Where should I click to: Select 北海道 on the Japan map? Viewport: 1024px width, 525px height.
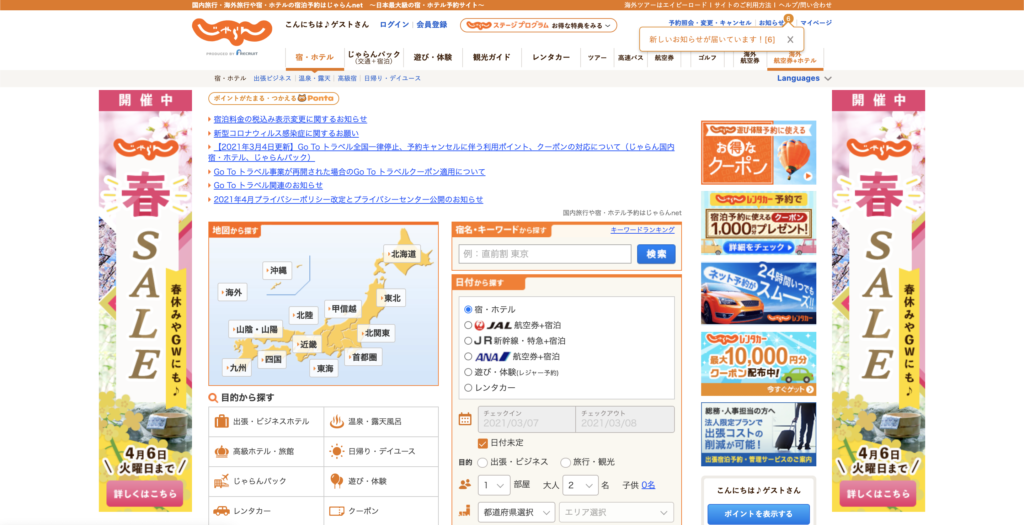(404, 253)
